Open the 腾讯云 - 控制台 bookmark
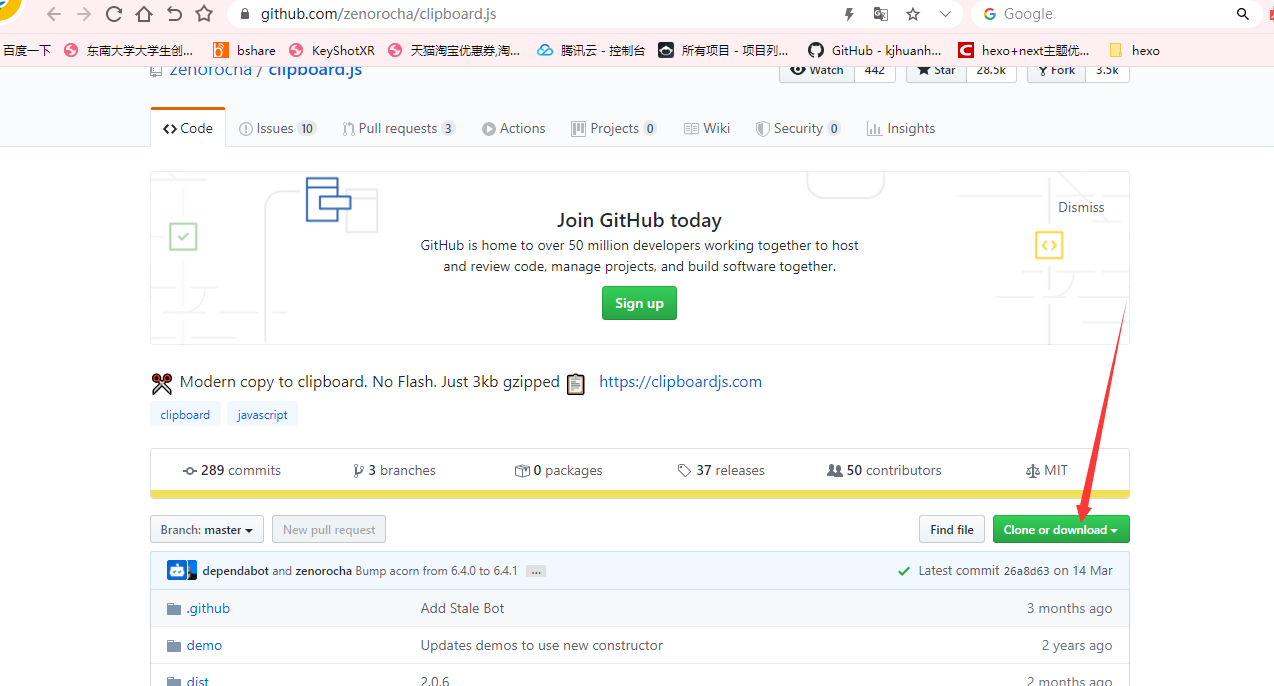The image size is (1274, 686). [591, 50]
